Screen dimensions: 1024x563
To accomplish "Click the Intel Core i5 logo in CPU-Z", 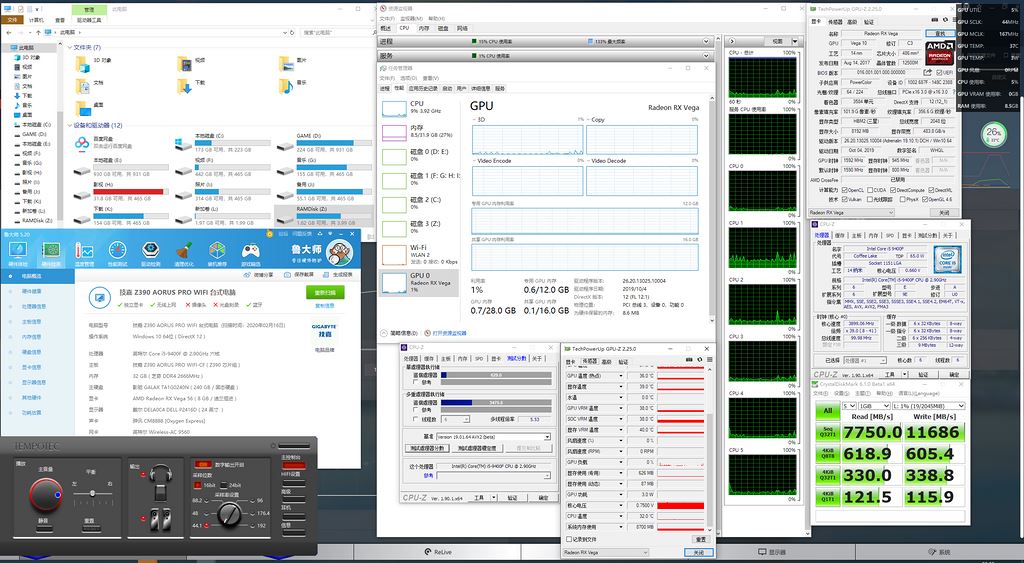I will pos(946,259).
